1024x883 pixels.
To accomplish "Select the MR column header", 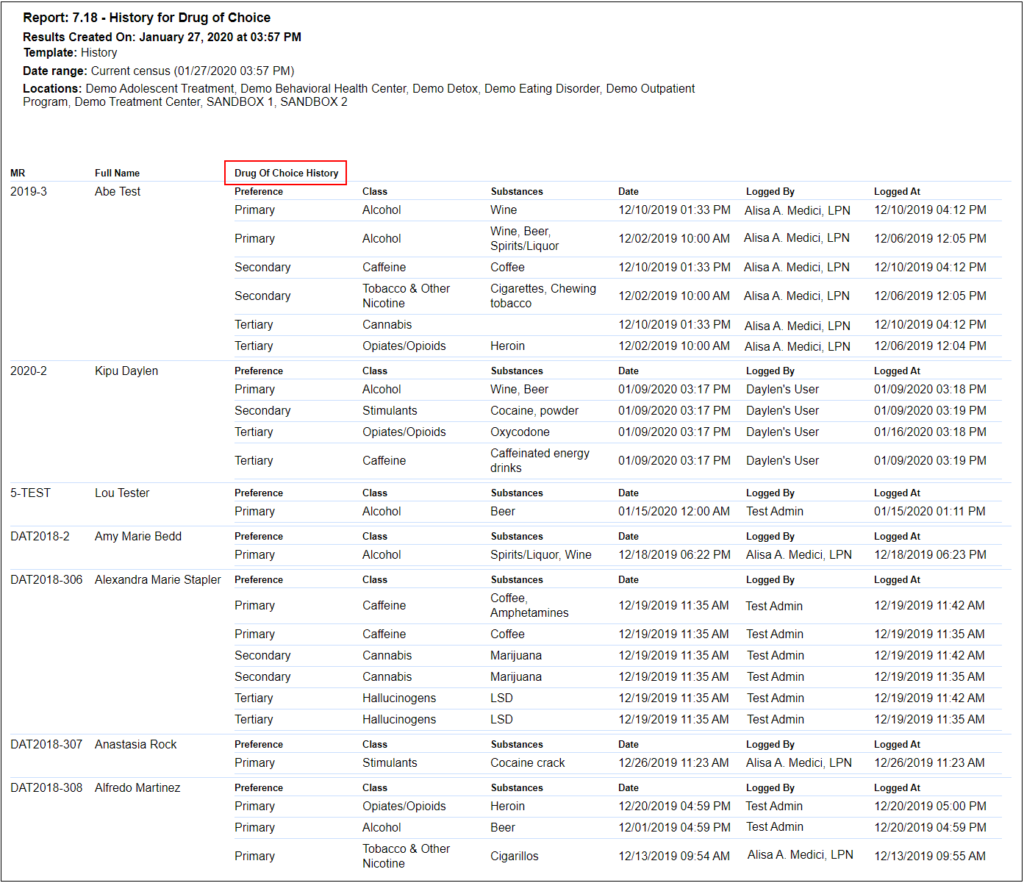I will 18,173.
